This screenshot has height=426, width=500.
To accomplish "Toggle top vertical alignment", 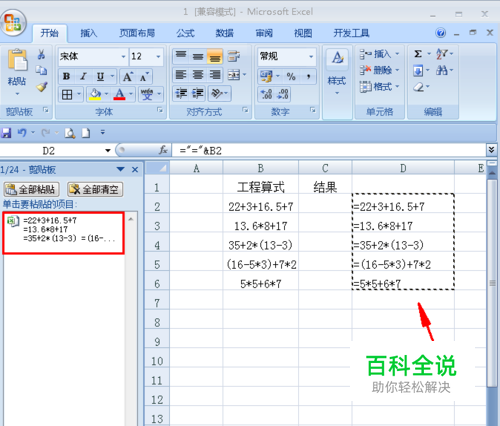I will click(181, 56).
